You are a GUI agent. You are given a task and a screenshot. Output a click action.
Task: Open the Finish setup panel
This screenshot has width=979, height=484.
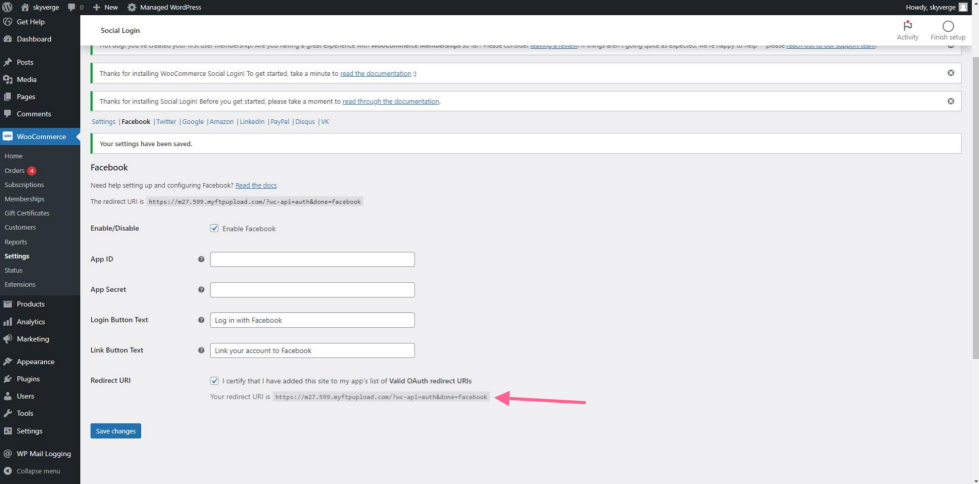(x=948, y=31)
